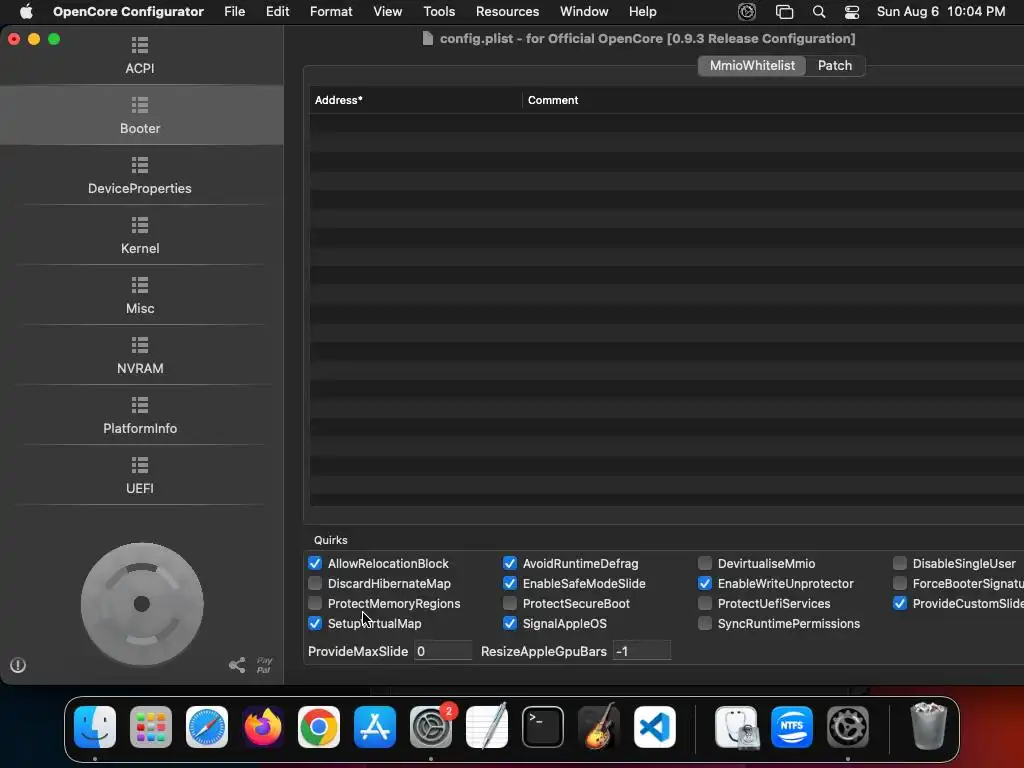
Task: Open Disk Utility from the Dock
Action: point(736,727)
